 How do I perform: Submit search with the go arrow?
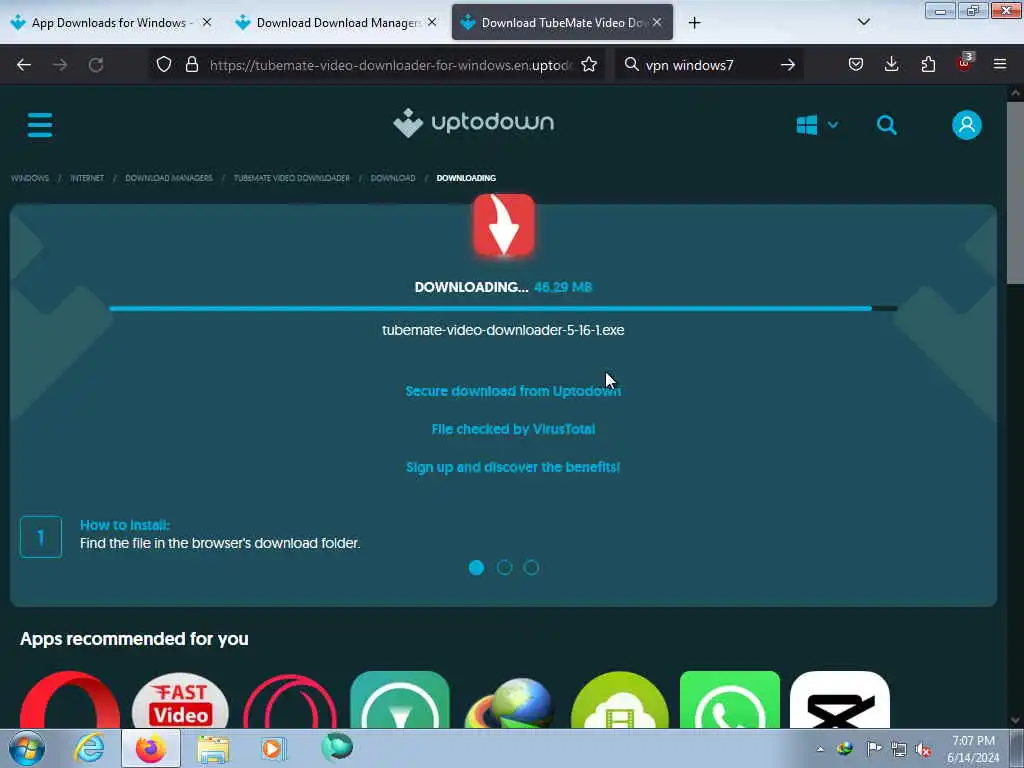click(788, 65)
